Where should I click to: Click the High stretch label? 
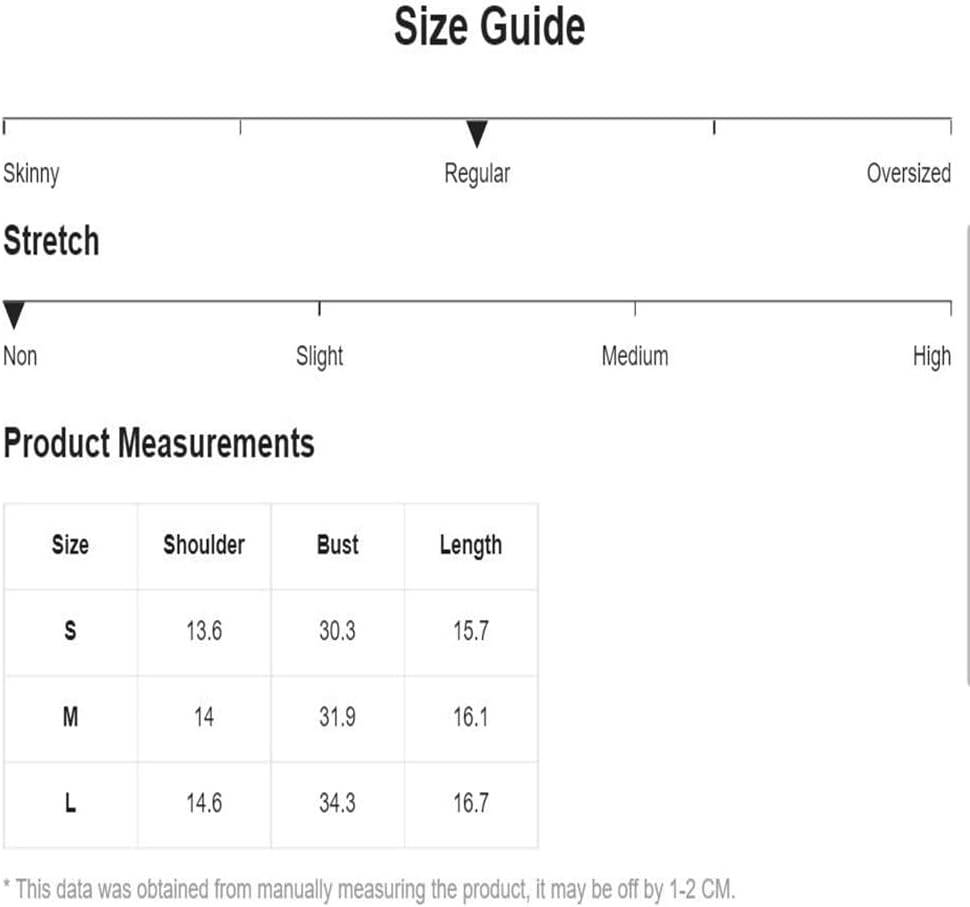coord(932,357)
